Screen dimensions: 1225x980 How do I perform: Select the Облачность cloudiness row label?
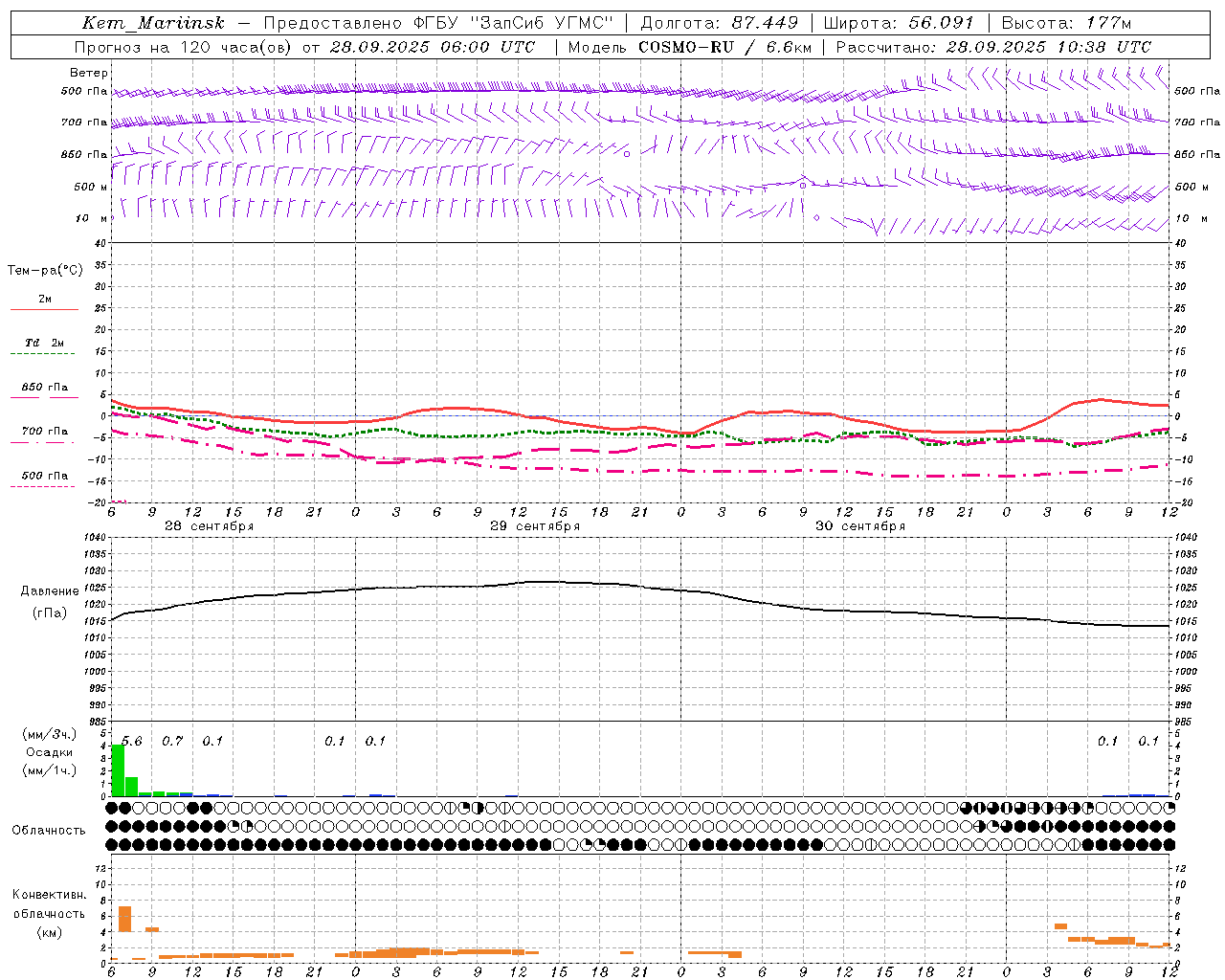coord(49,831)
